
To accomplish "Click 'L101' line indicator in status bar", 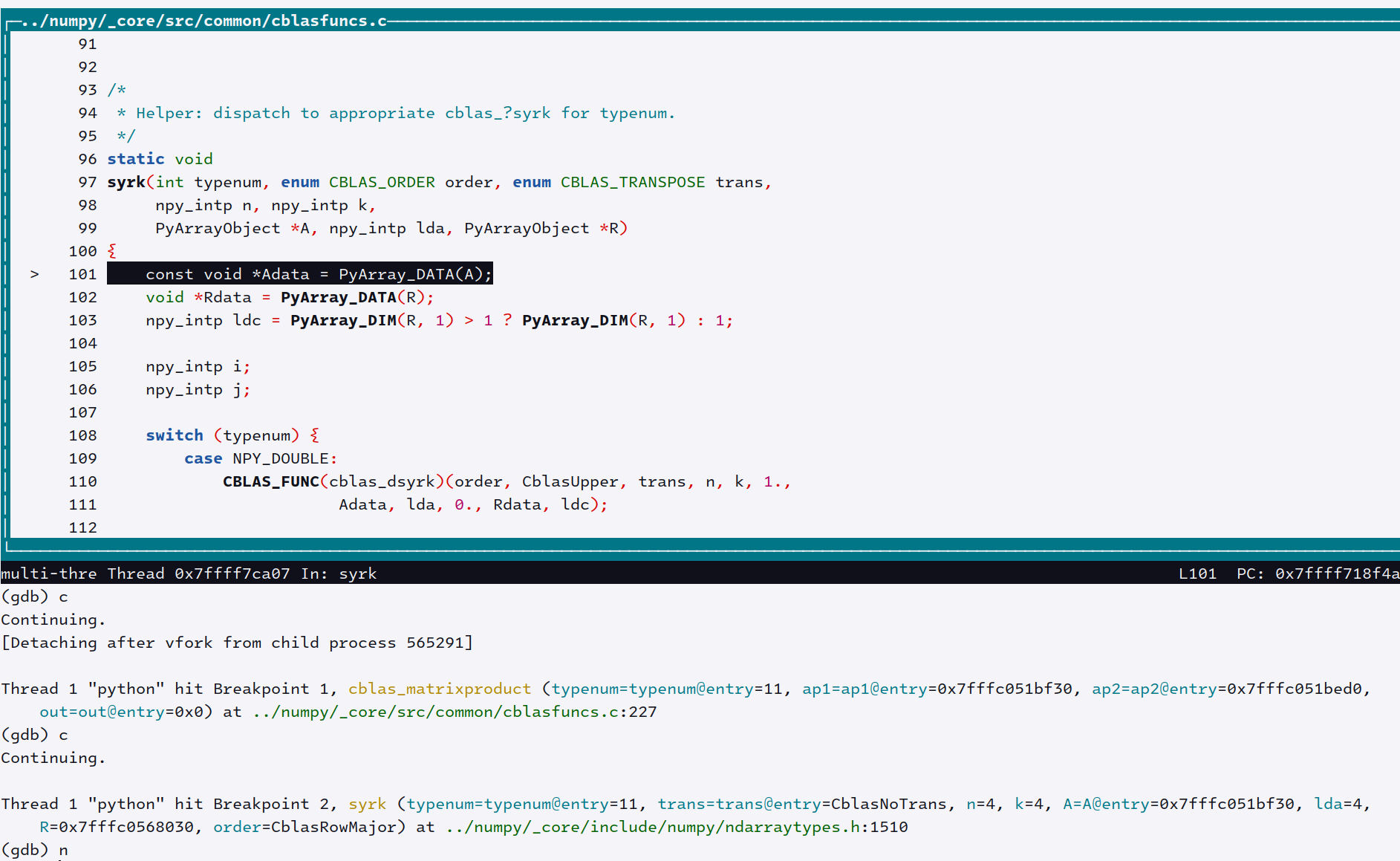I will point(1197,574).
